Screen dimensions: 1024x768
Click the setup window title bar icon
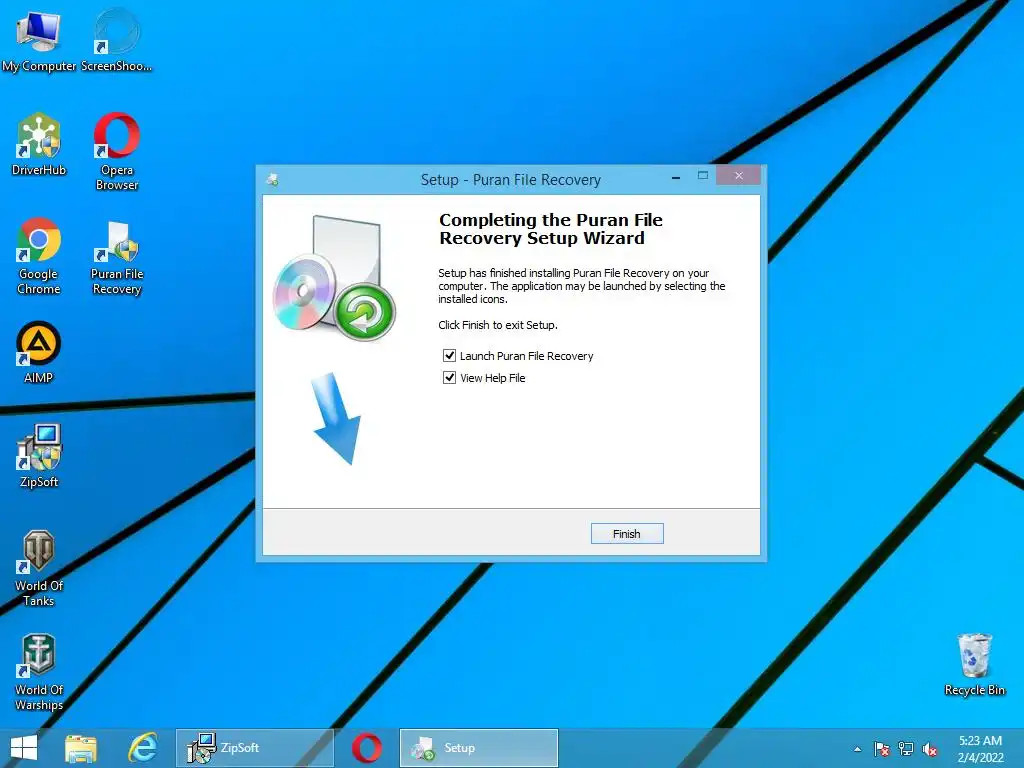(272, 180)
